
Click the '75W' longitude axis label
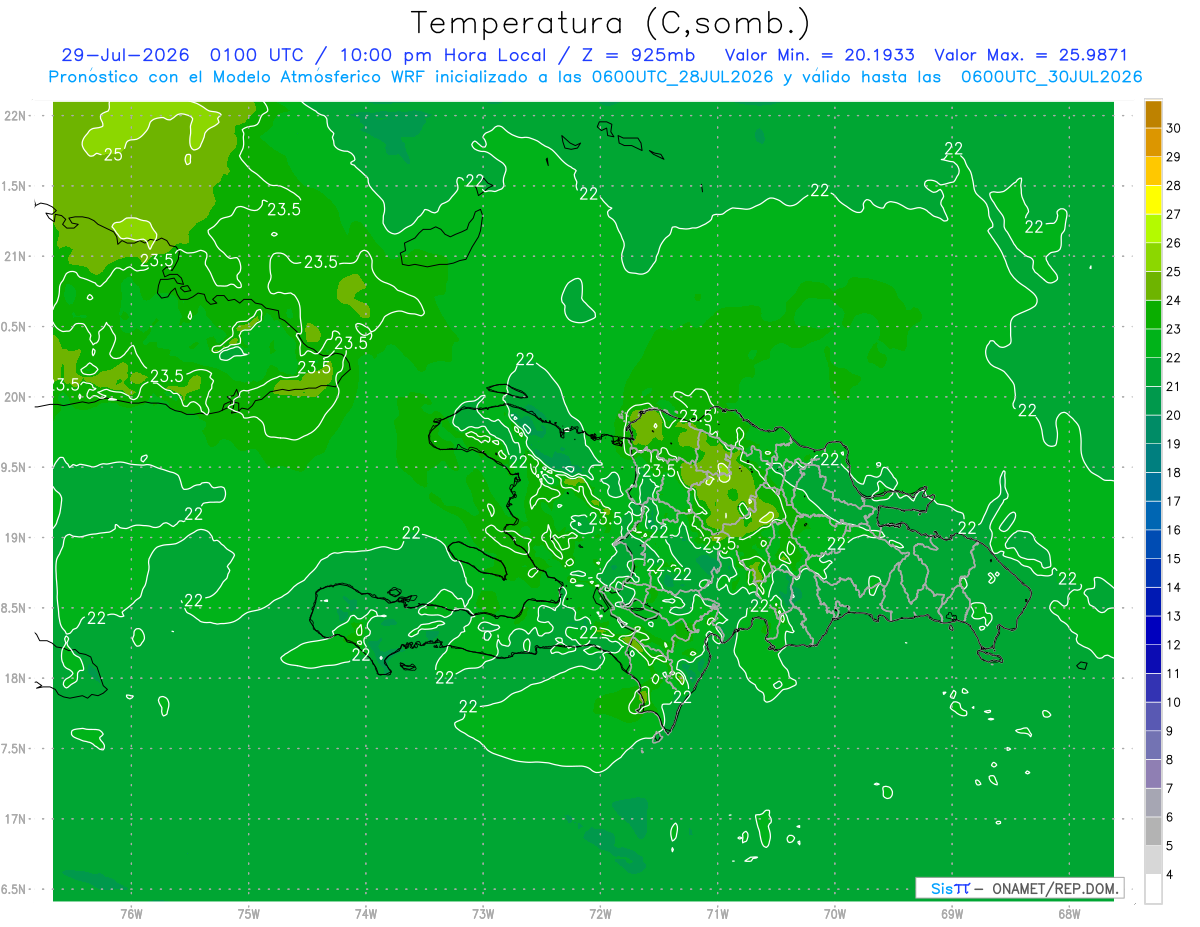[x=249, y=914]
